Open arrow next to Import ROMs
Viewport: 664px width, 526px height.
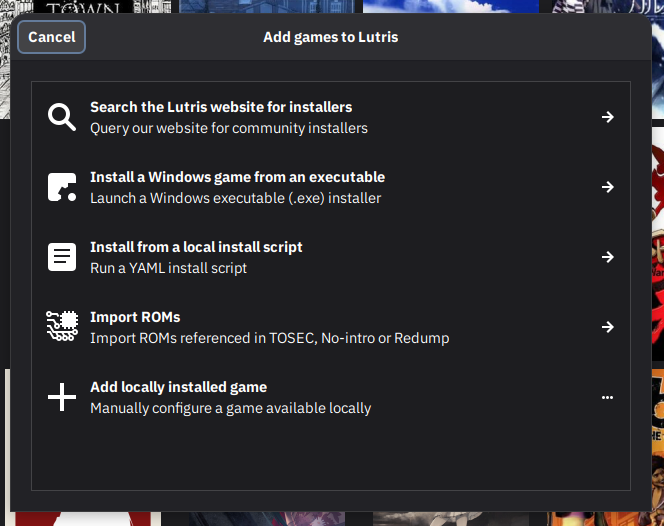coord(608,327)
